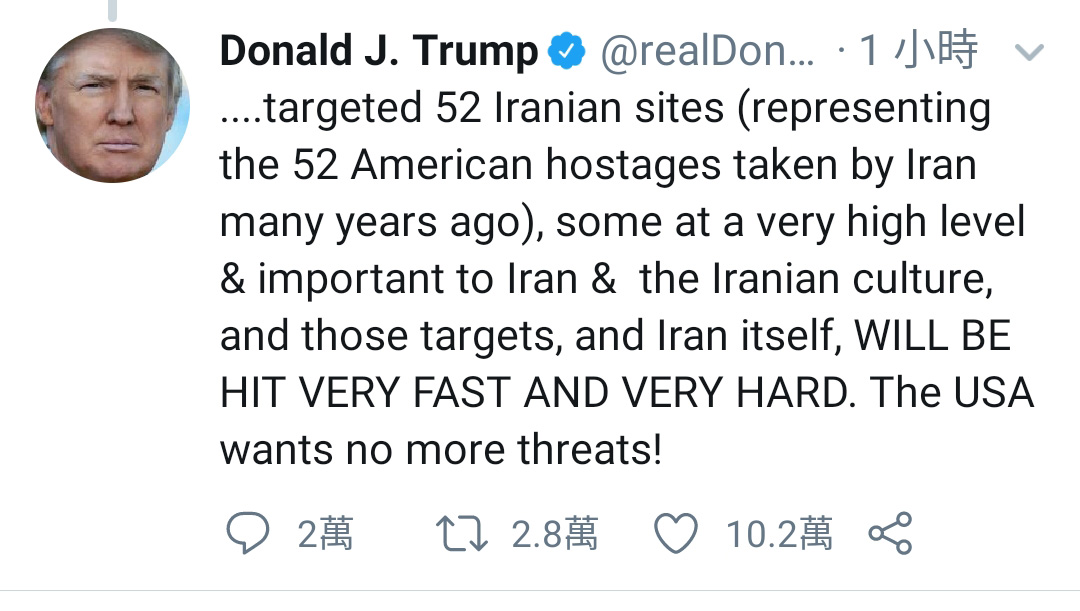View replies by clicking 2萬 count
1080x611 pixels.
point(325,534)
